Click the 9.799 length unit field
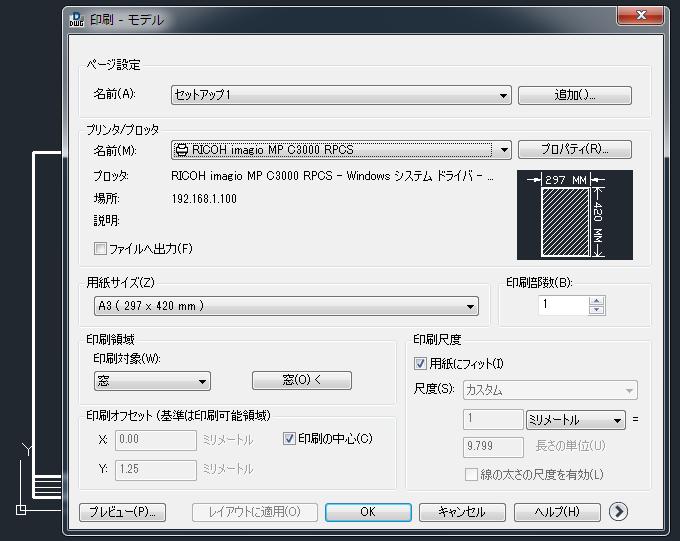The image size is (680, 541). point(493,446)
